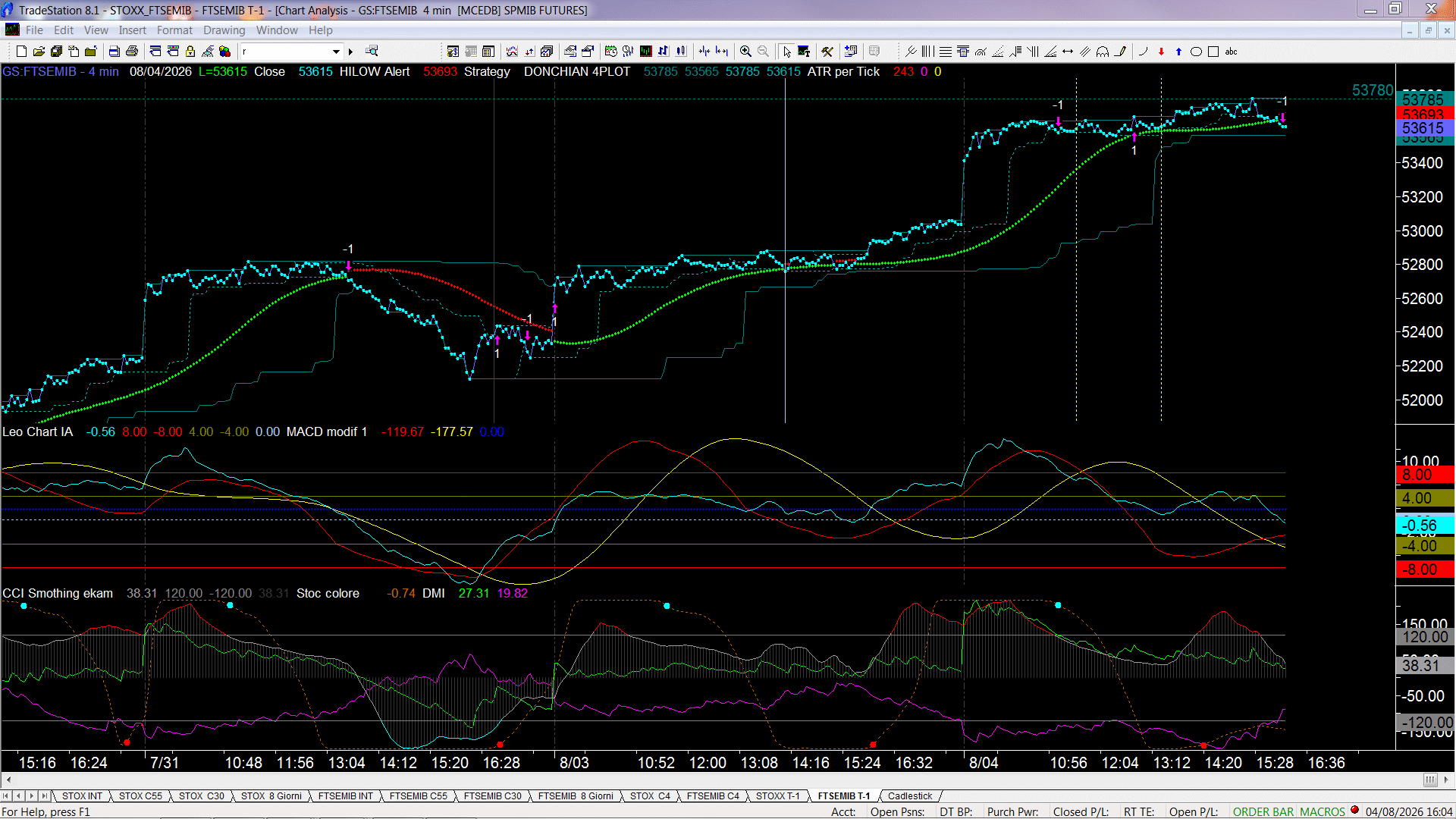
Task: Open the View menu
Action: 96,30
